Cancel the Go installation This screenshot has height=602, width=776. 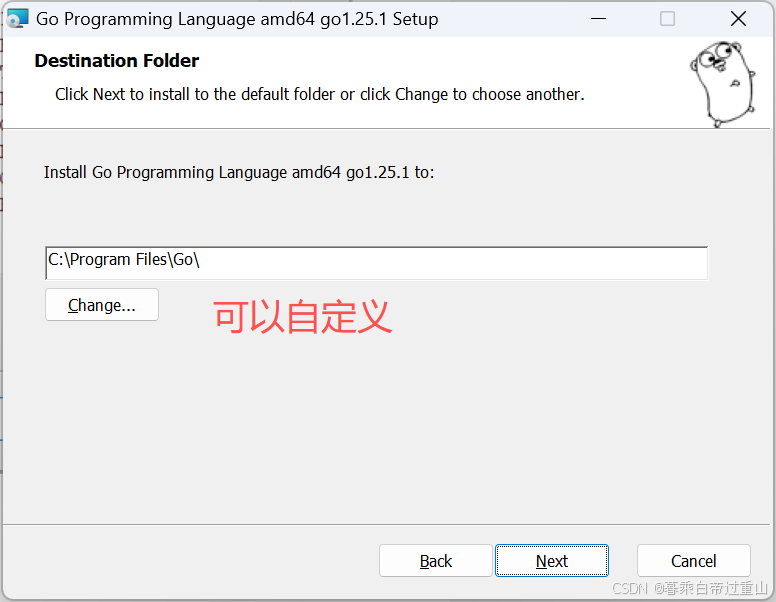point(693,560)
